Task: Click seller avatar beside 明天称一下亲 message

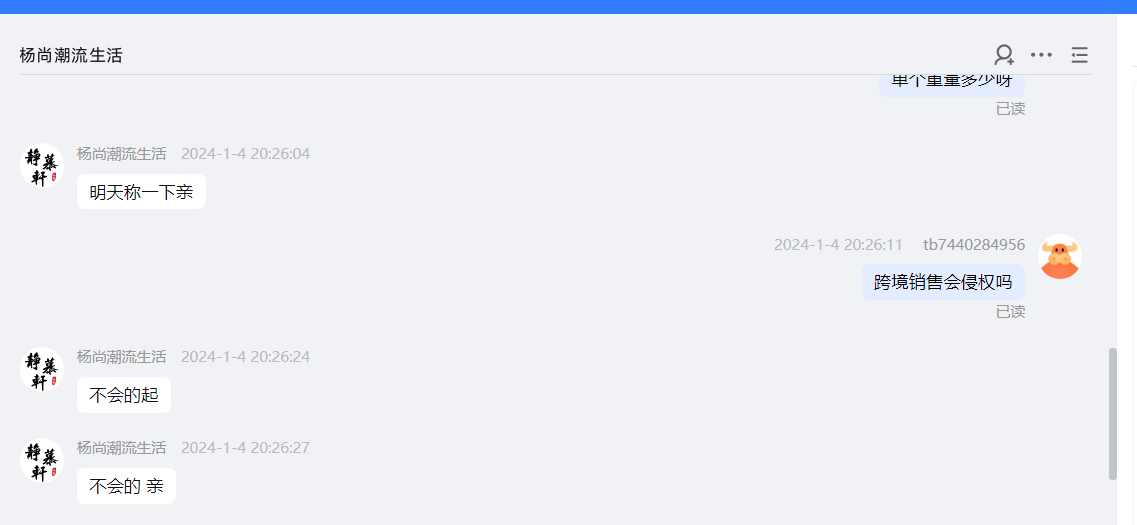Action: [42, 165]
